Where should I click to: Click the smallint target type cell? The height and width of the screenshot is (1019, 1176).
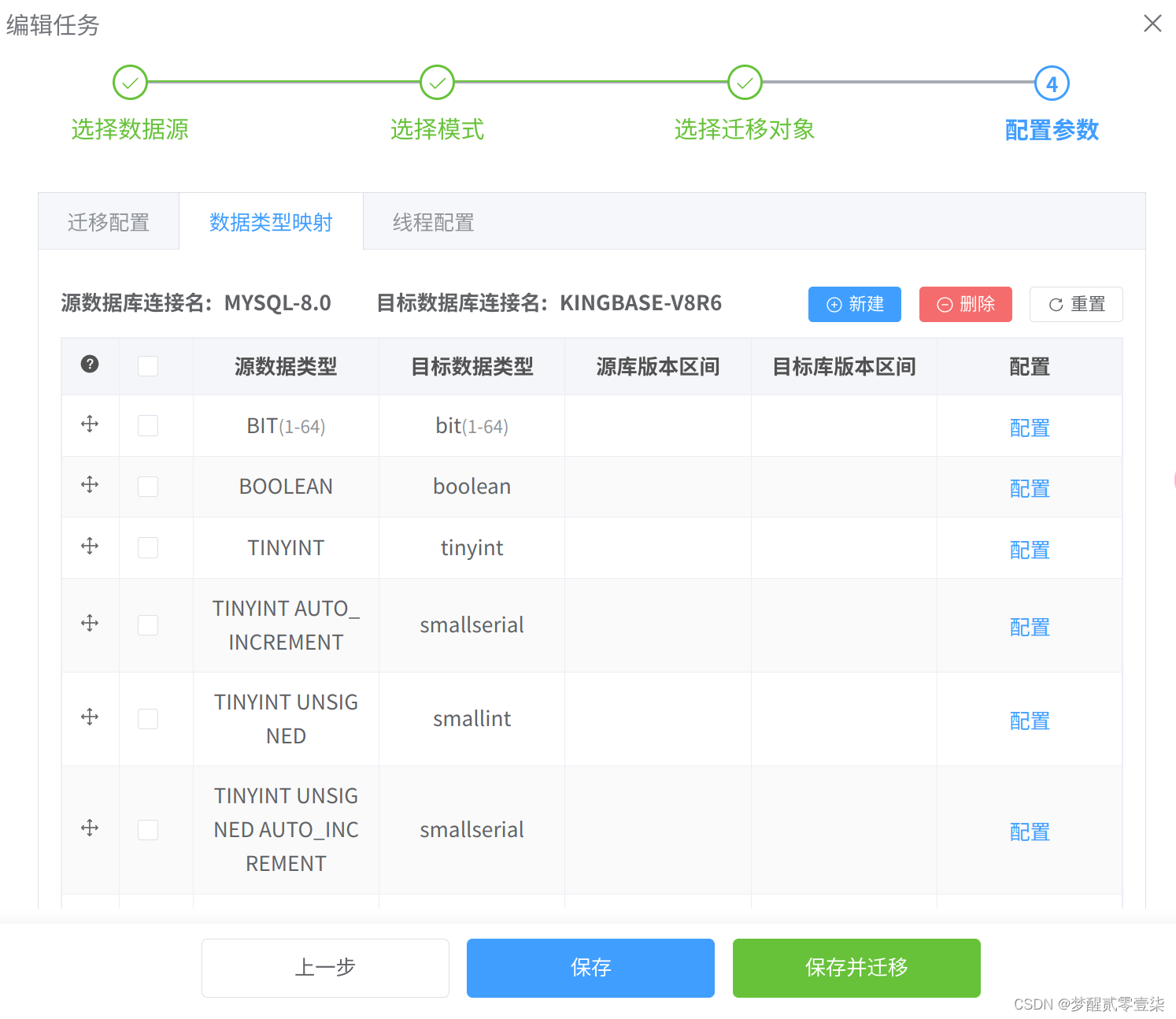pos(472,719)
